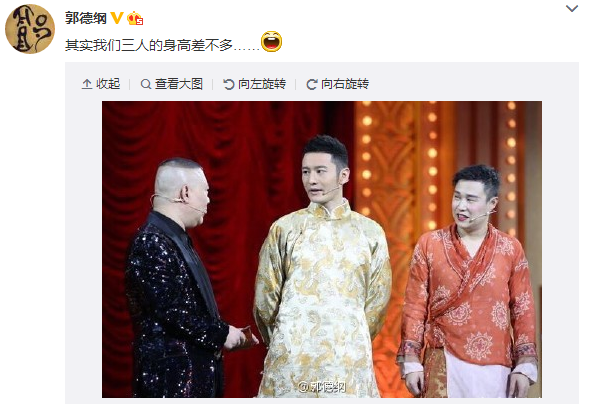
Task: Click the post text 其实我们三人的身高差不多
Action: click(x=149, y=45)
